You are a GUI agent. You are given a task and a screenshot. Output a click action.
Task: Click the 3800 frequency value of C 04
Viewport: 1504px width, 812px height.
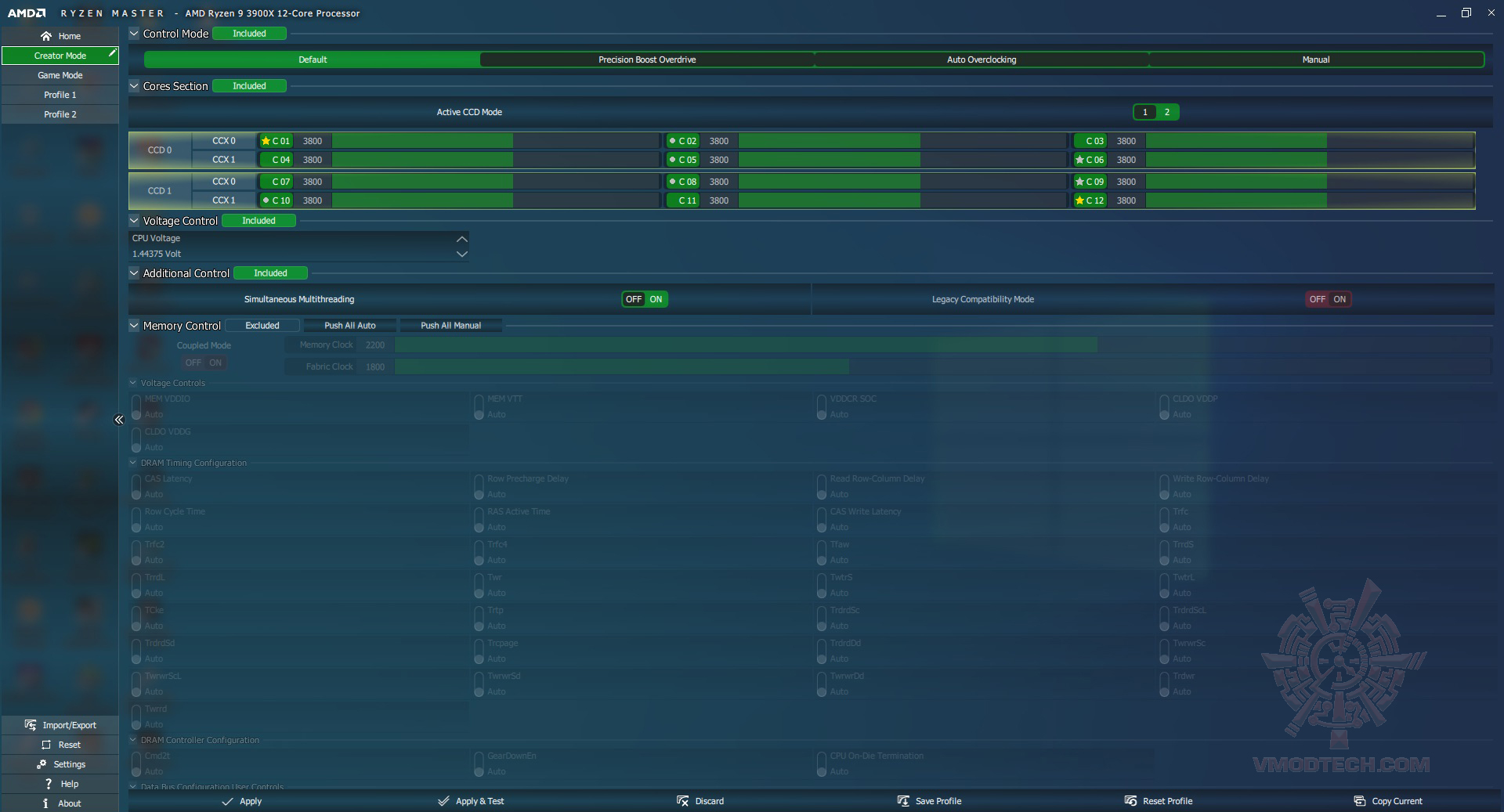coord(313,160)
